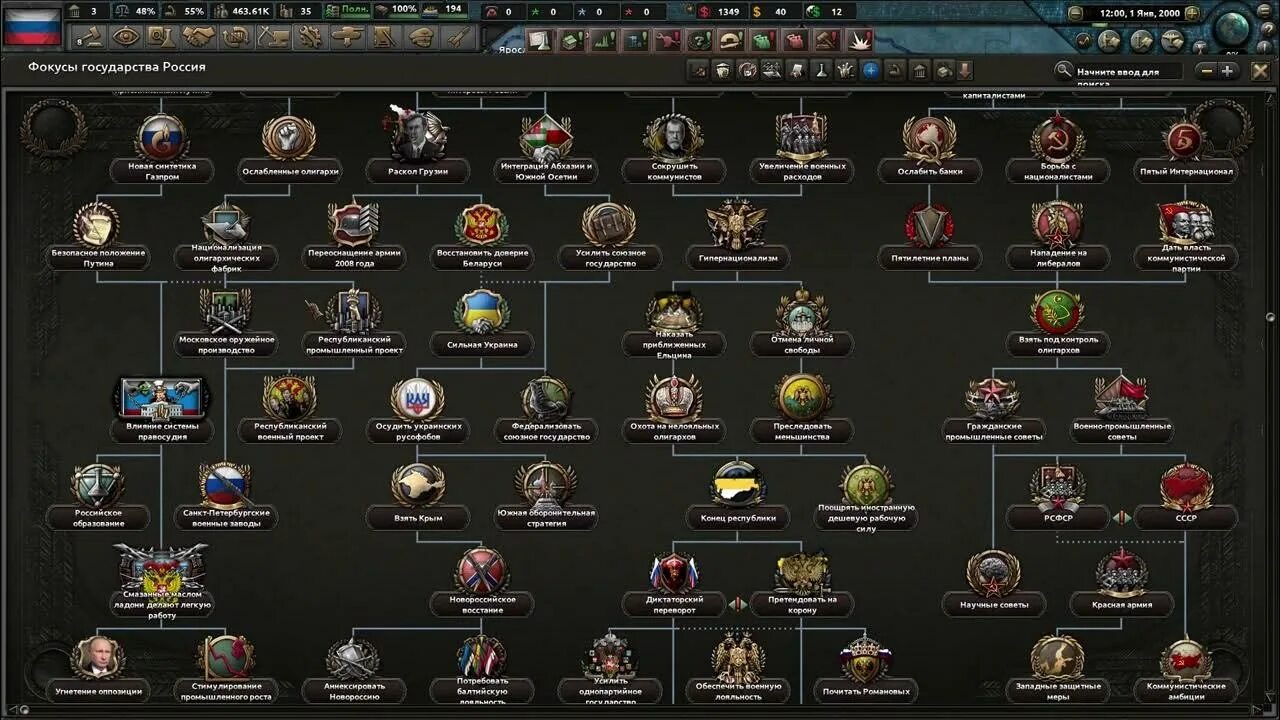Viewport: 1280px width, 720px height.
Task: Open the white-flag alert icon in alerts row
Action: [540, 41]
